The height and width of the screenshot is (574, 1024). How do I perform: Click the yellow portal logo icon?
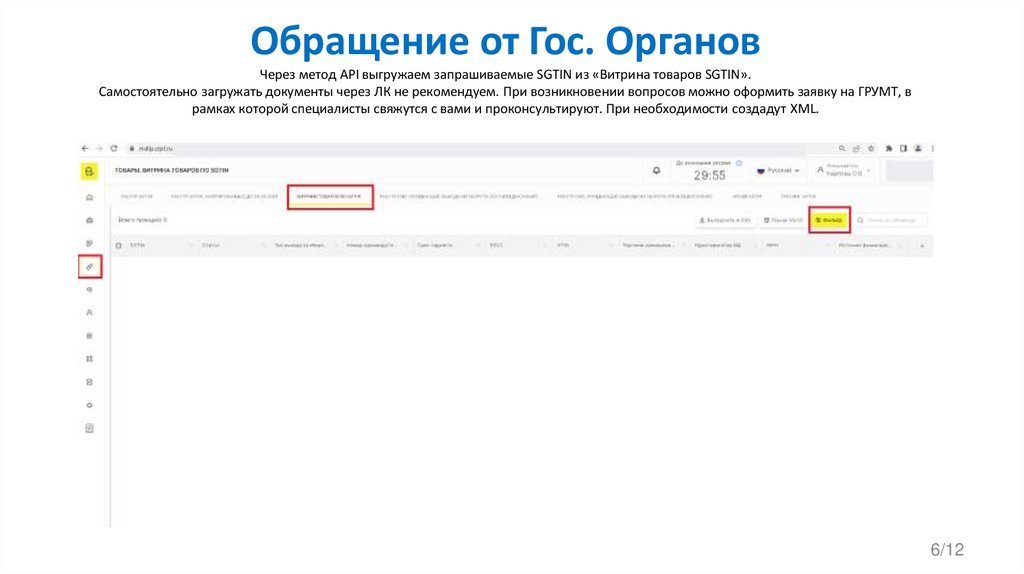point(89,171)
